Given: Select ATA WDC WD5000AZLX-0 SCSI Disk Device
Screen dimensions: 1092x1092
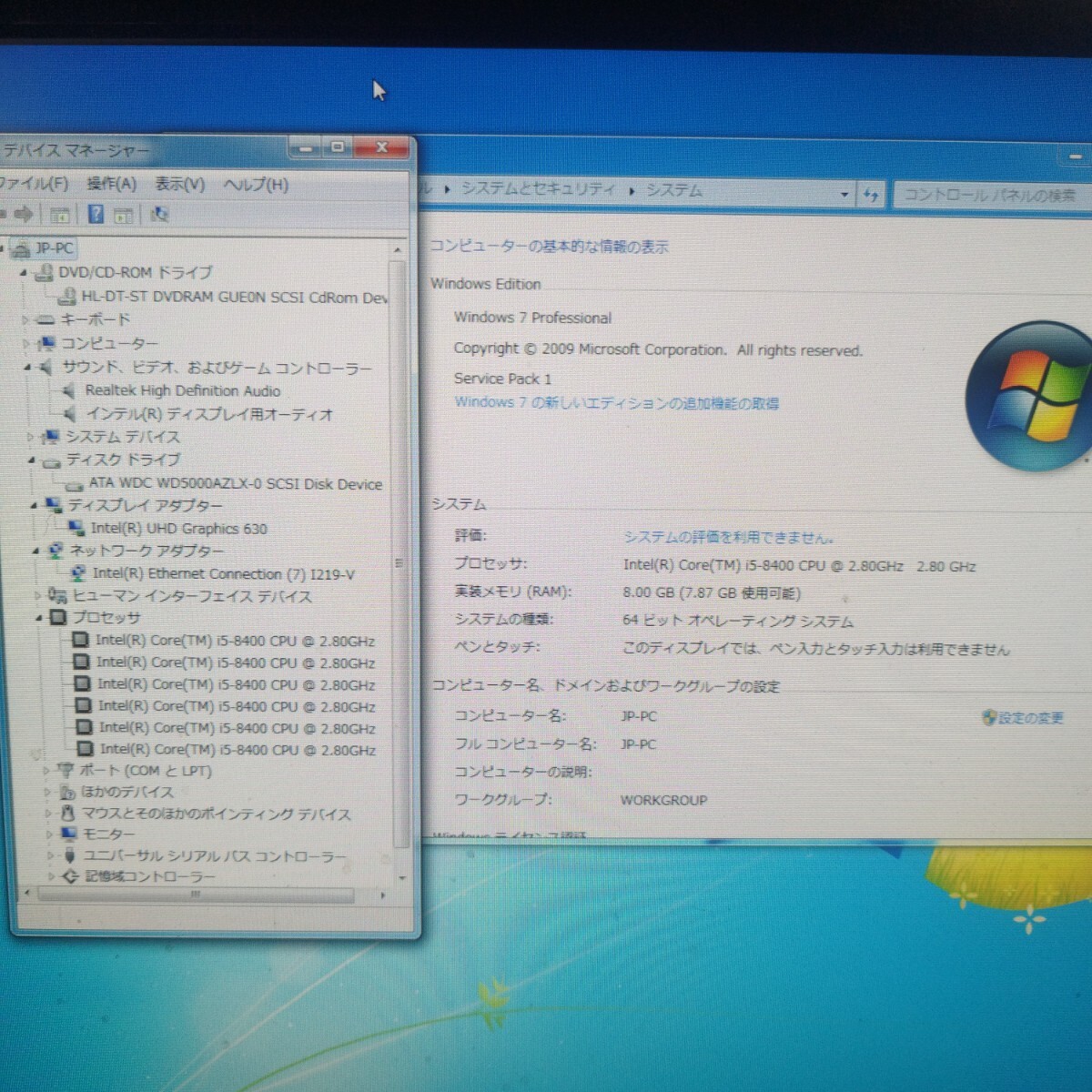Looking at the screenshot, I should click(x=236, y=484).
